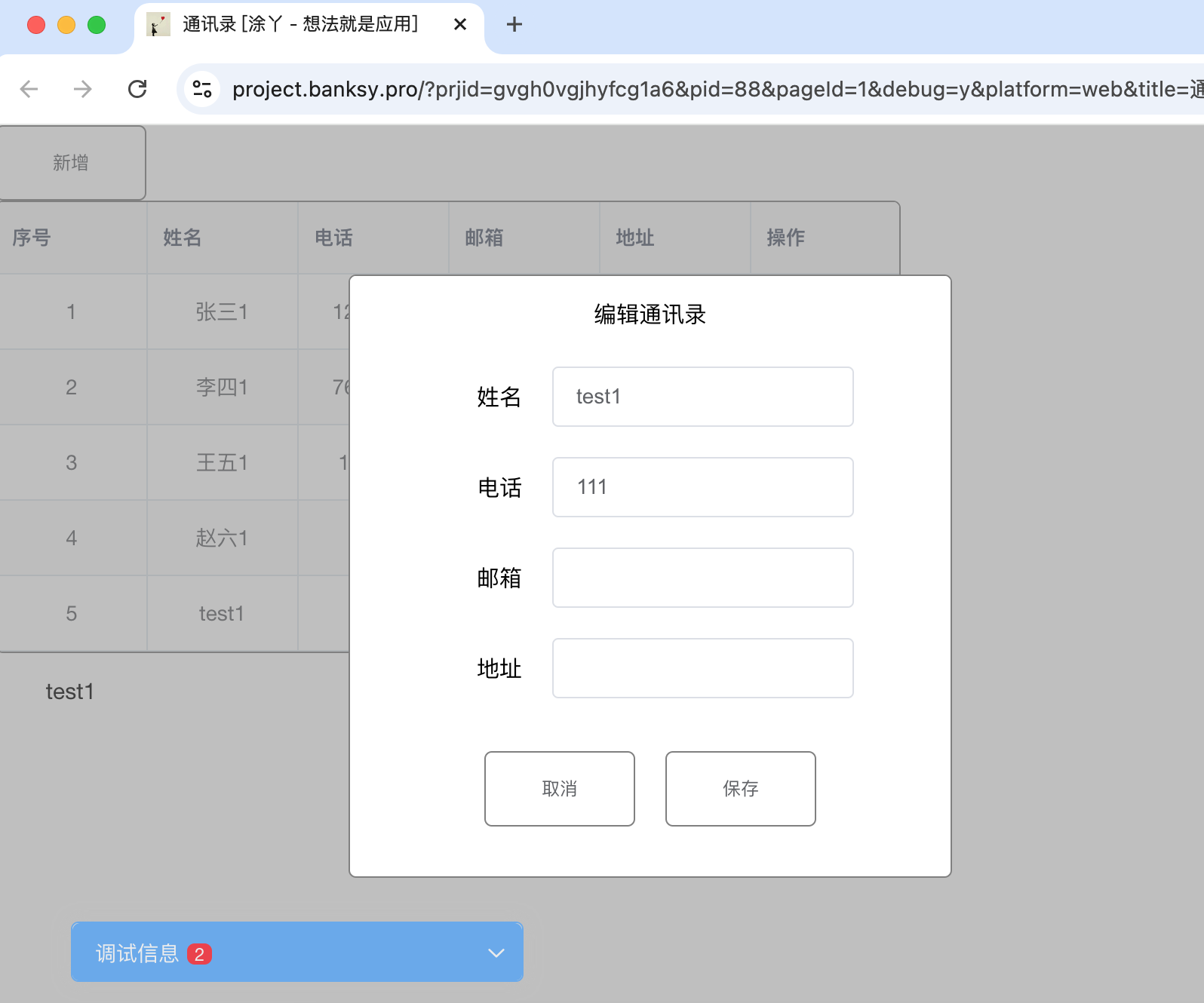The height and width of the screenshot is (1003, 1204).
Task: Click the 电话 input field
Action: click(703, 487)
